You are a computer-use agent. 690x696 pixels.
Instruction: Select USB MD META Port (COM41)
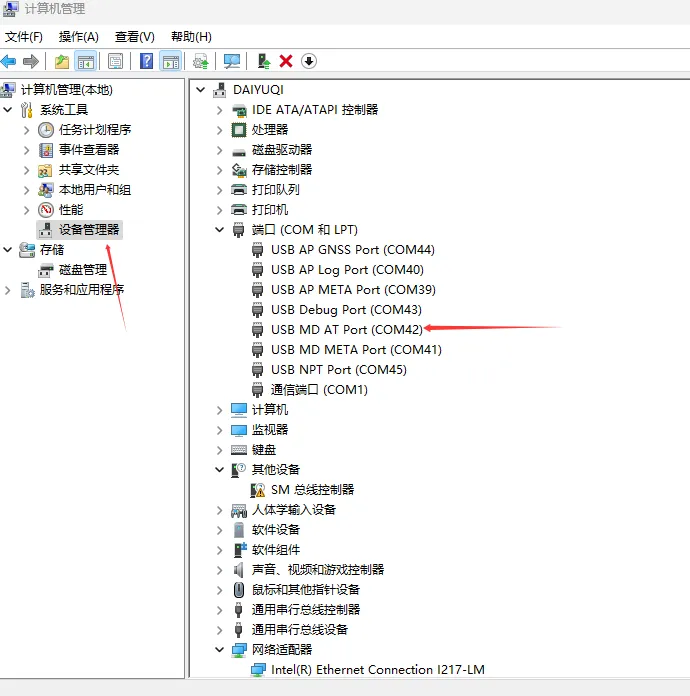tap(356, 349)
